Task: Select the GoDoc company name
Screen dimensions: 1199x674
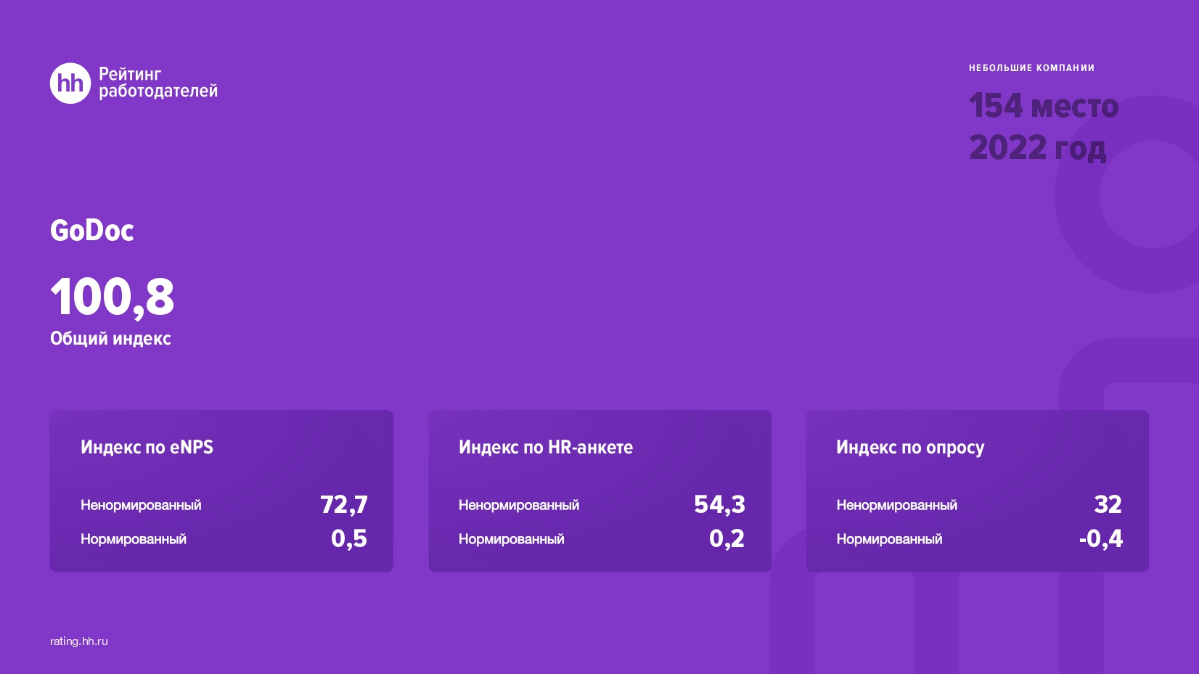Action: [92, 230]
